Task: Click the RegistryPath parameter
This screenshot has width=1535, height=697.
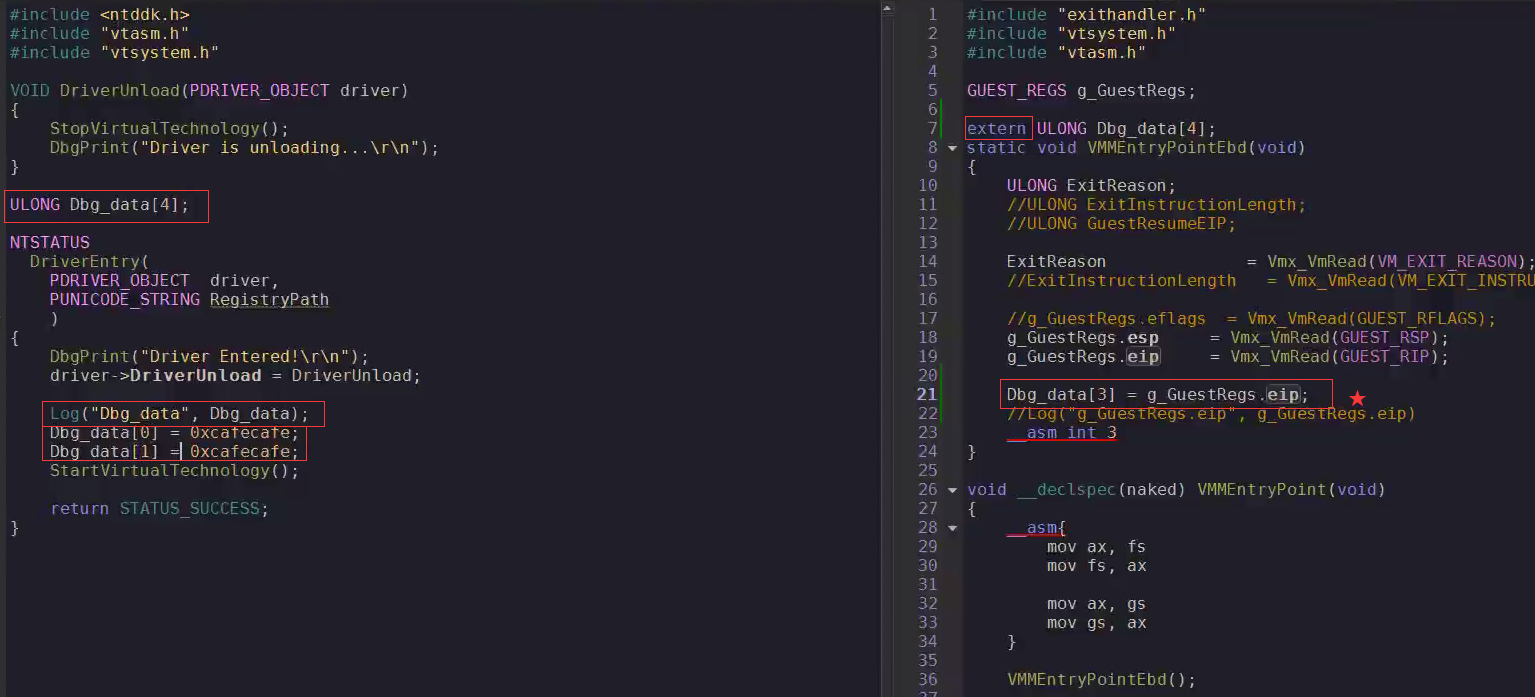Action: click(269, 299)
